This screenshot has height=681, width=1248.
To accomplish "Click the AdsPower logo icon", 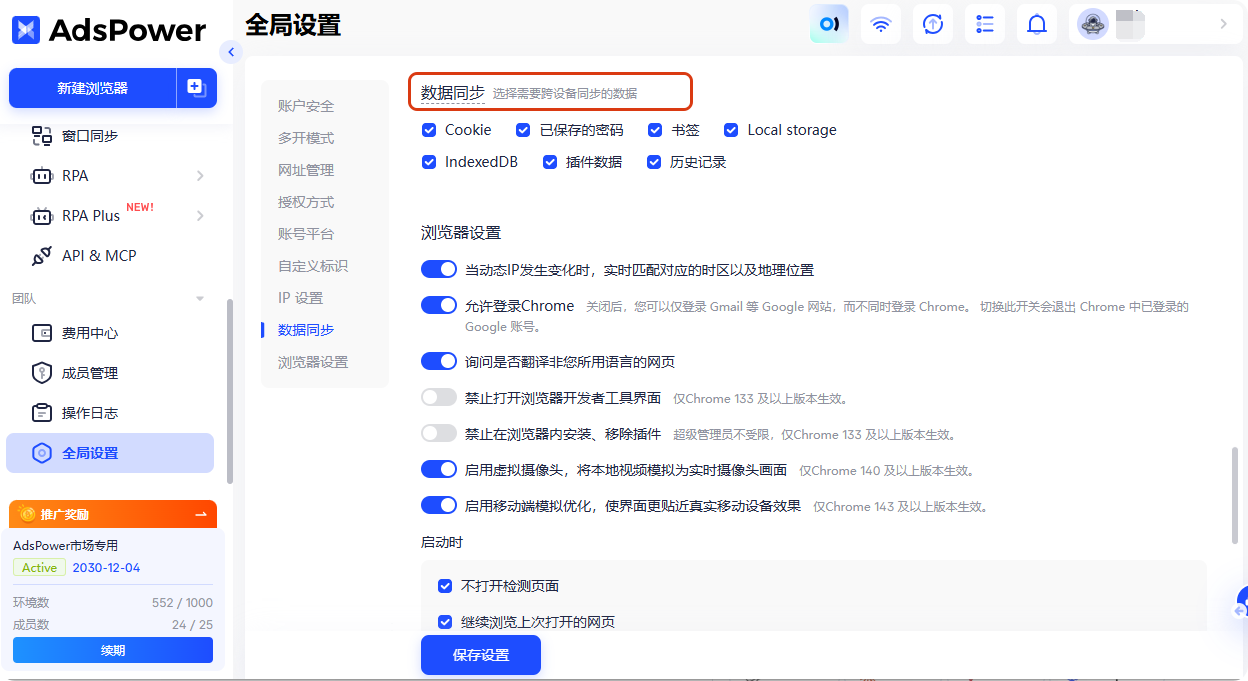I will pos(25,30).
